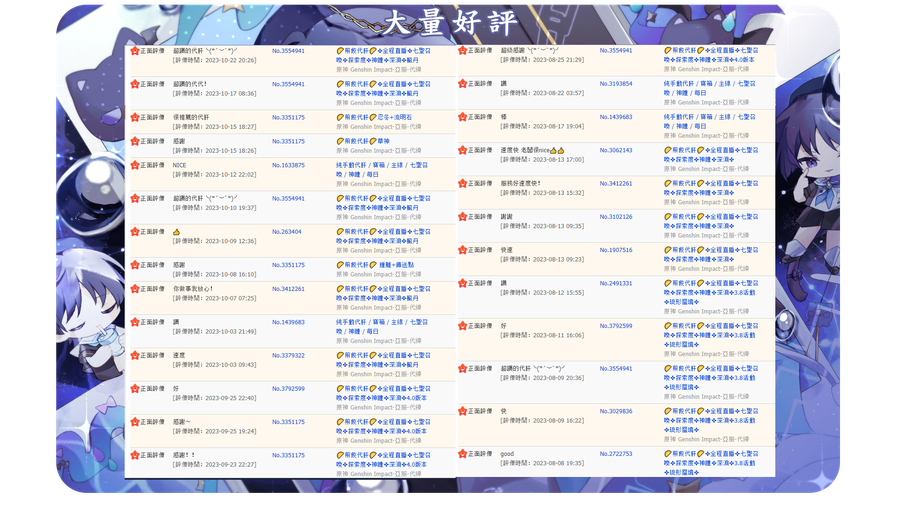Open No.3554941 link in the 2023-08-09 20:36 row
Screen dimensions: 900x506
[x=616, y=369]
